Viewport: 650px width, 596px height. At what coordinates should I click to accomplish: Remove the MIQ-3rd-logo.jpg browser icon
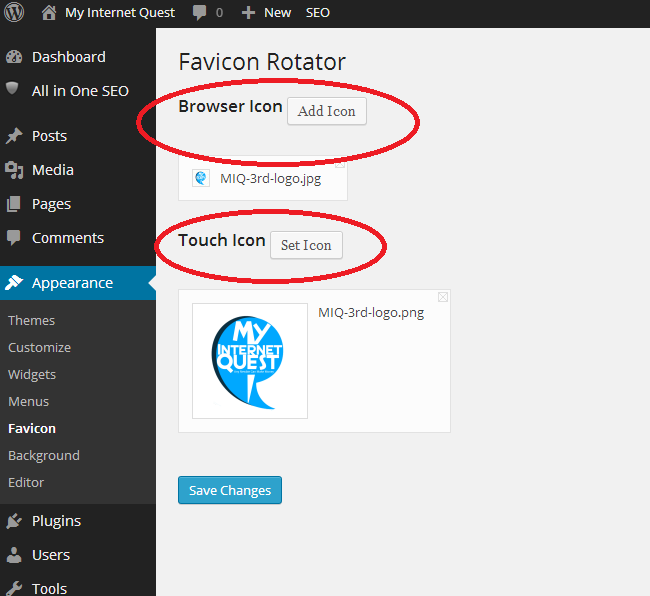[340, 164]
